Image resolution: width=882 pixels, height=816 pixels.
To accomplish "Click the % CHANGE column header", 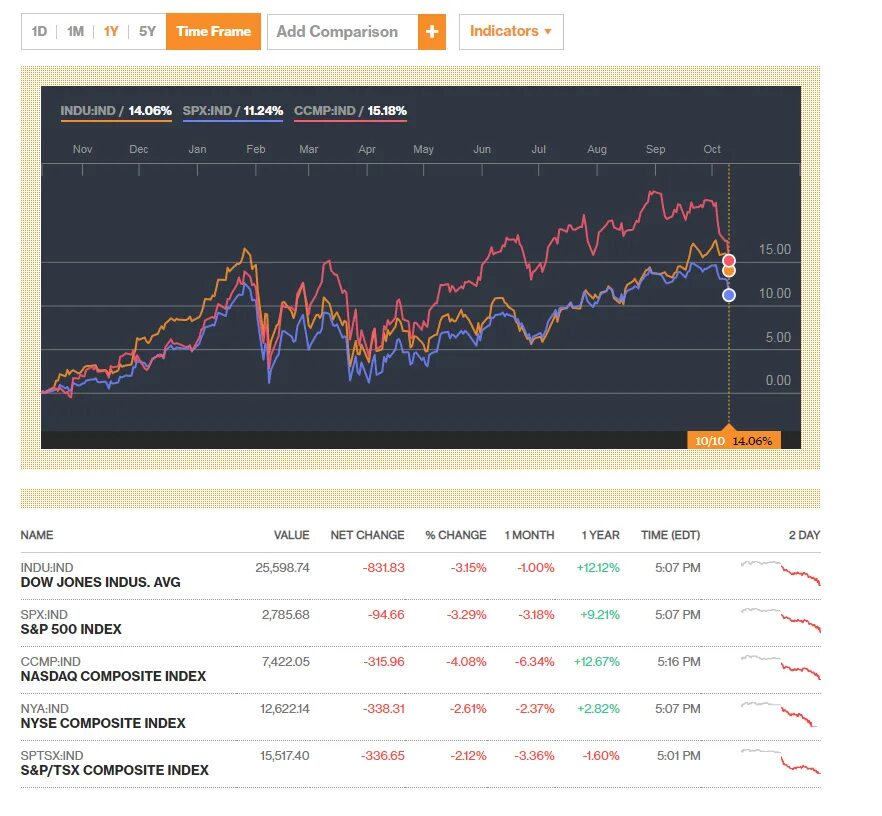I will [456, 535].
